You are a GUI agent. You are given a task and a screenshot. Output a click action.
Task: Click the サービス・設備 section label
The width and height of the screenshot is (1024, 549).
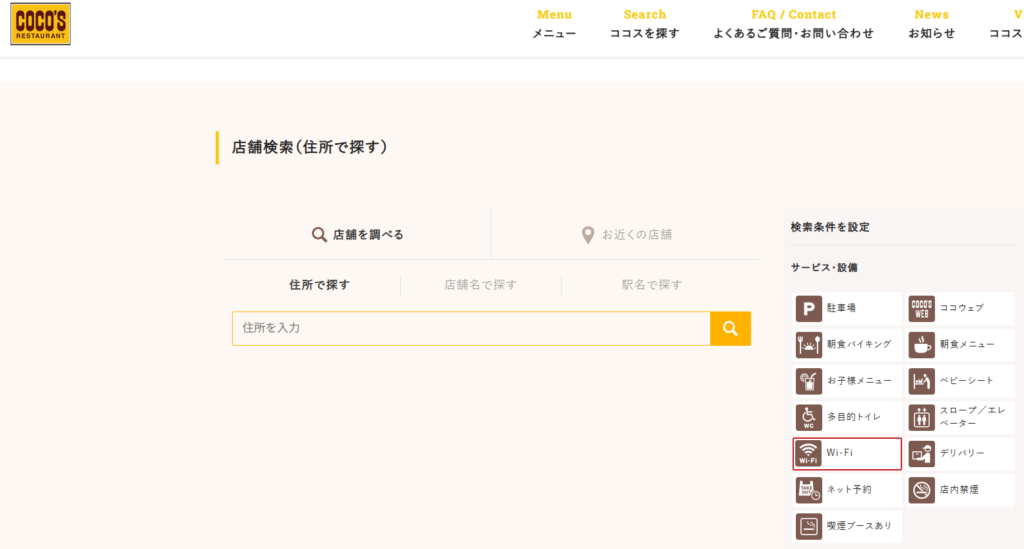tap(824, 268)
